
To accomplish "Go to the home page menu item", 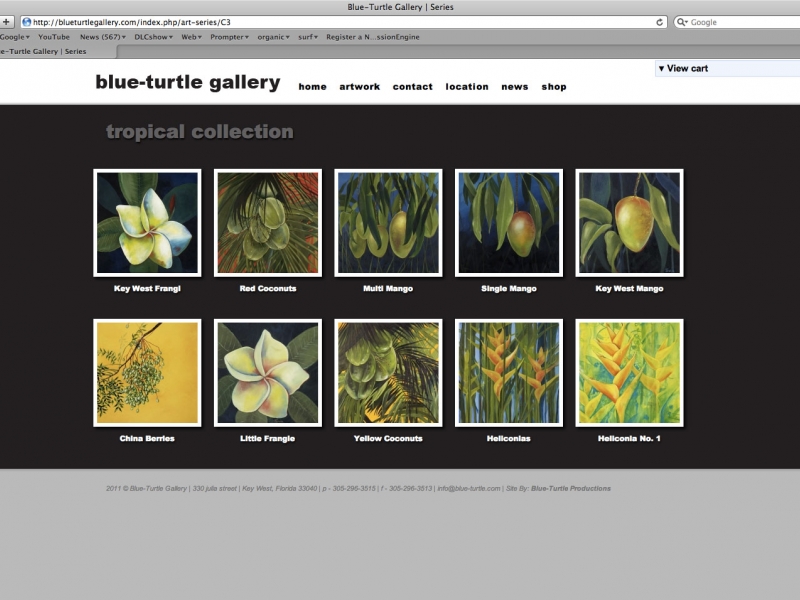I will (x=312, y=87).
